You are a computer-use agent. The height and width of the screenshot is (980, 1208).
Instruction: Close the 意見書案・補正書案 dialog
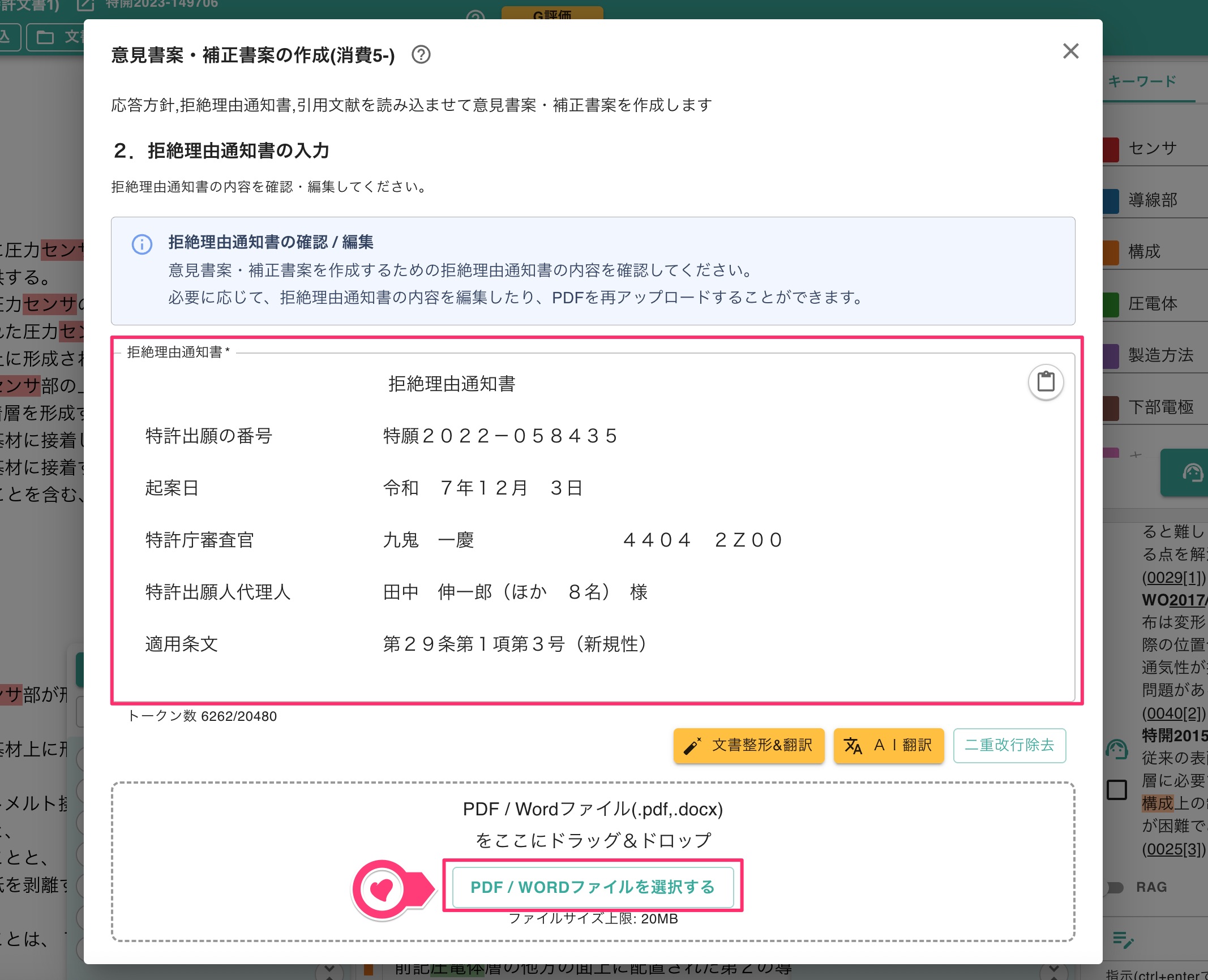[1070, 51]
